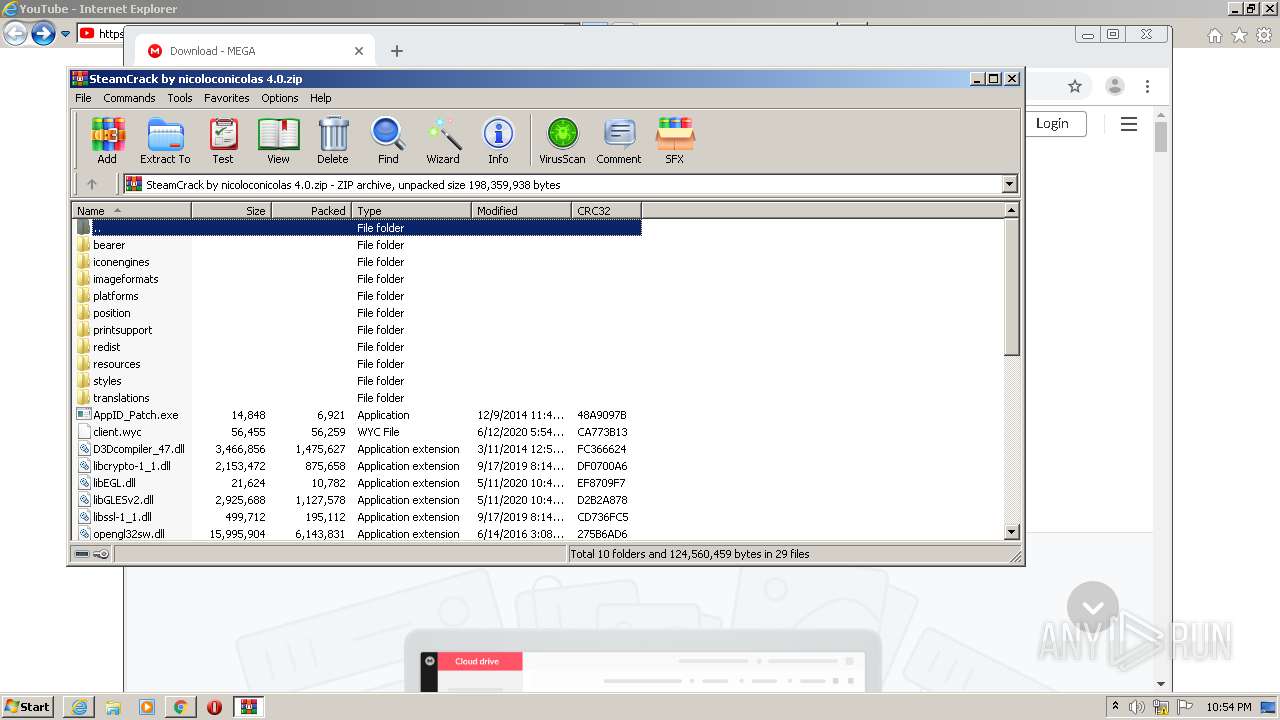Click the file list scroll up arrow
This screenshot has width=1280, height=720.
tap(1011, 210)
